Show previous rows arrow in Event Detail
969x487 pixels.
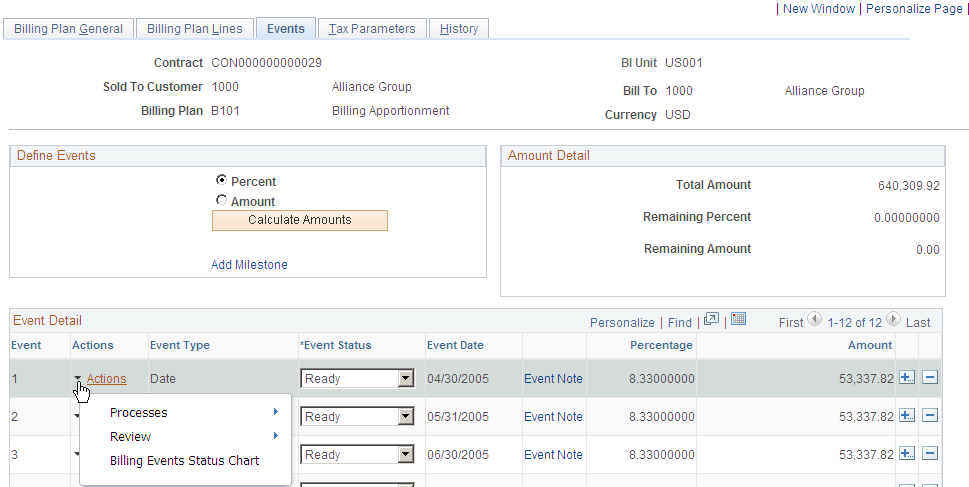tap(815, 320)
